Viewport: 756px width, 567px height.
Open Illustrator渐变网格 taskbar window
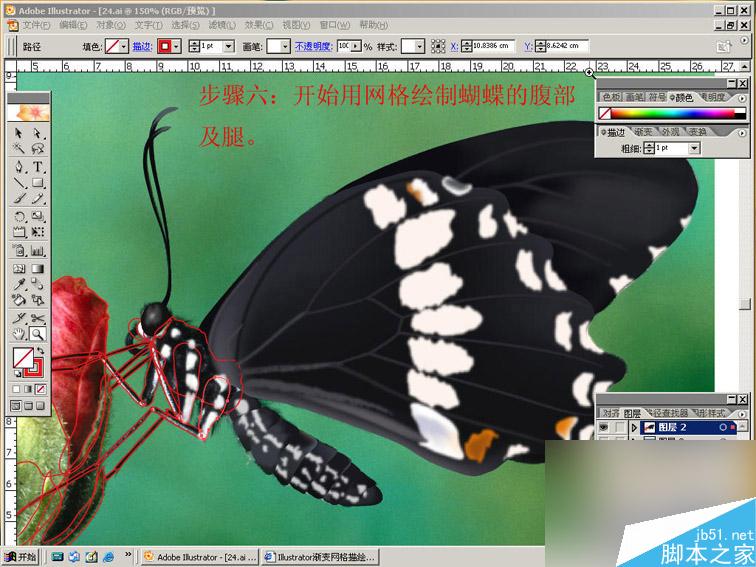320,556
